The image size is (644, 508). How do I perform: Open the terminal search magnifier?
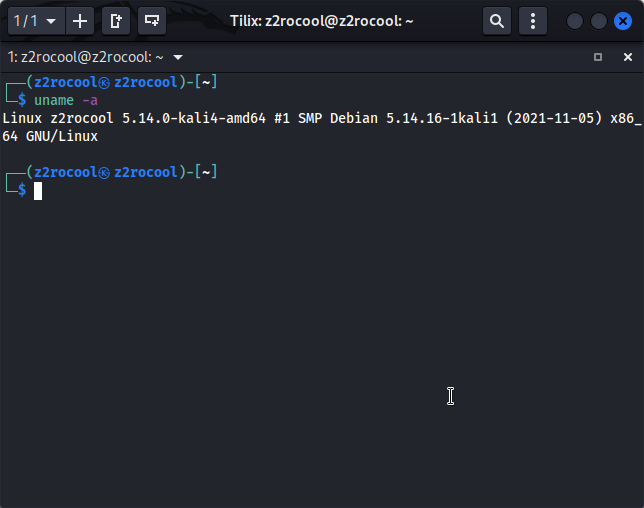coord(497,21)
